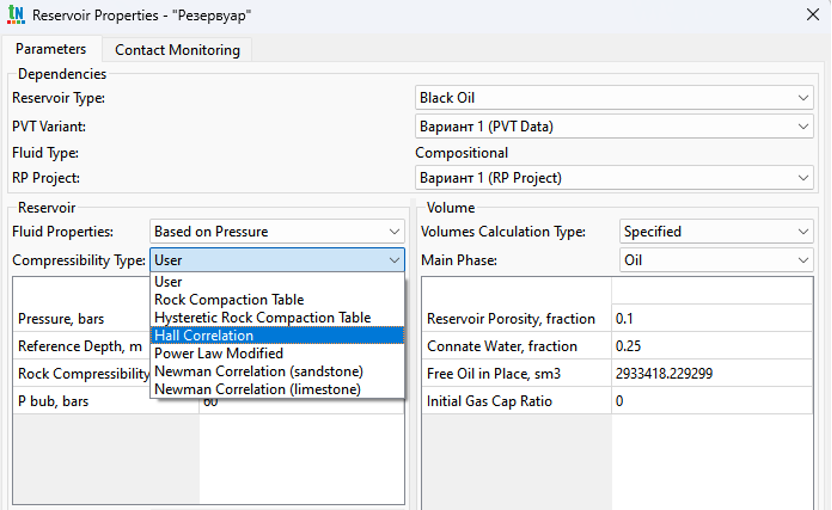Open the Contact Monitoring tab
The image size is (832, 510).
(177, 50)
